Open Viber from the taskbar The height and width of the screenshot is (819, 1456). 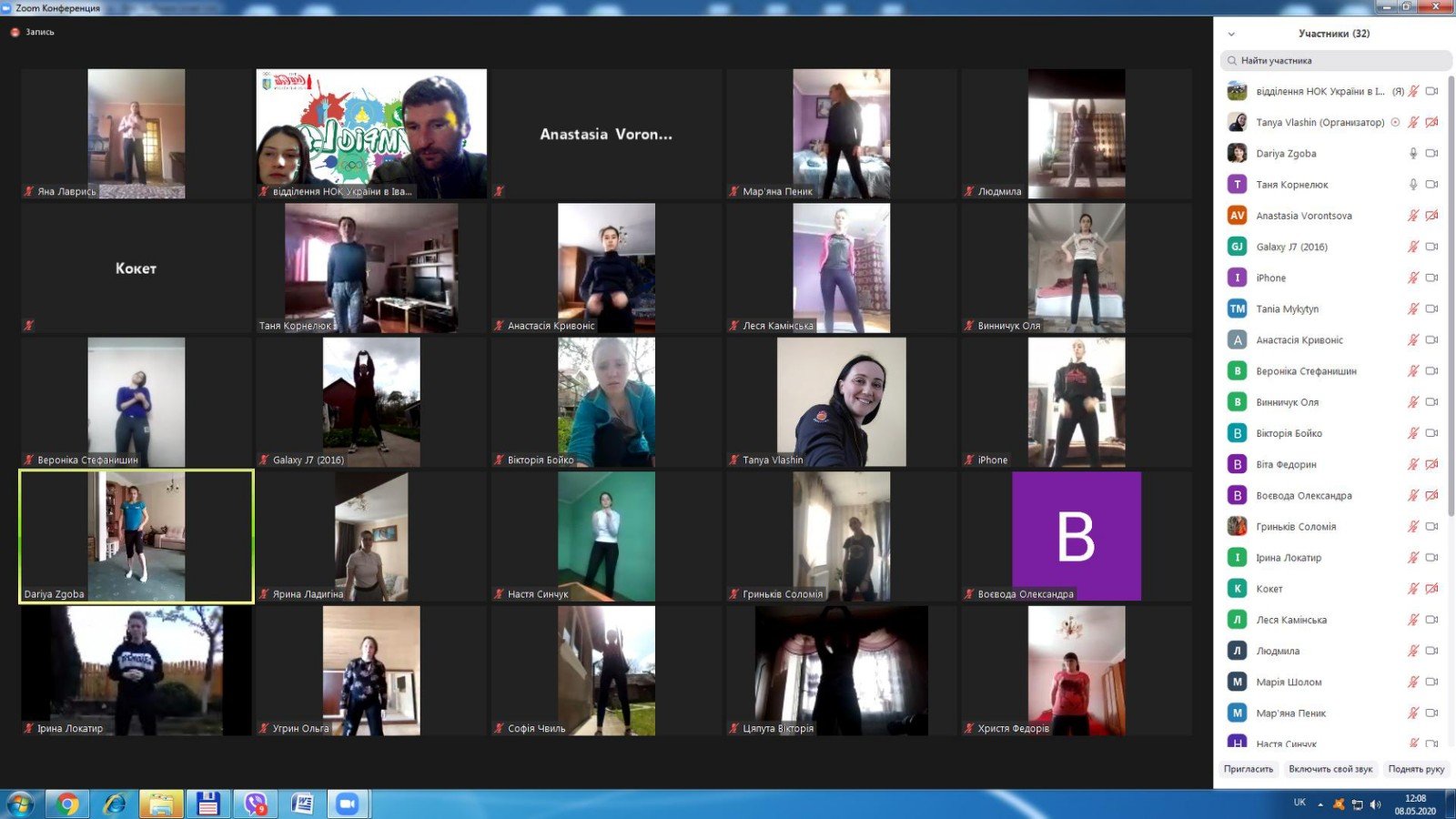[x=256, y=804]
